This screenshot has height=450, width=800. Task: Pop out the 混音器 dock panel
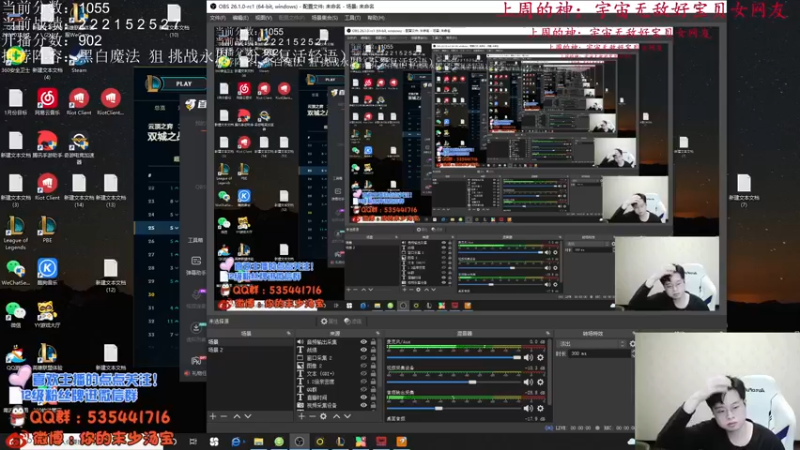coord(548,333)
